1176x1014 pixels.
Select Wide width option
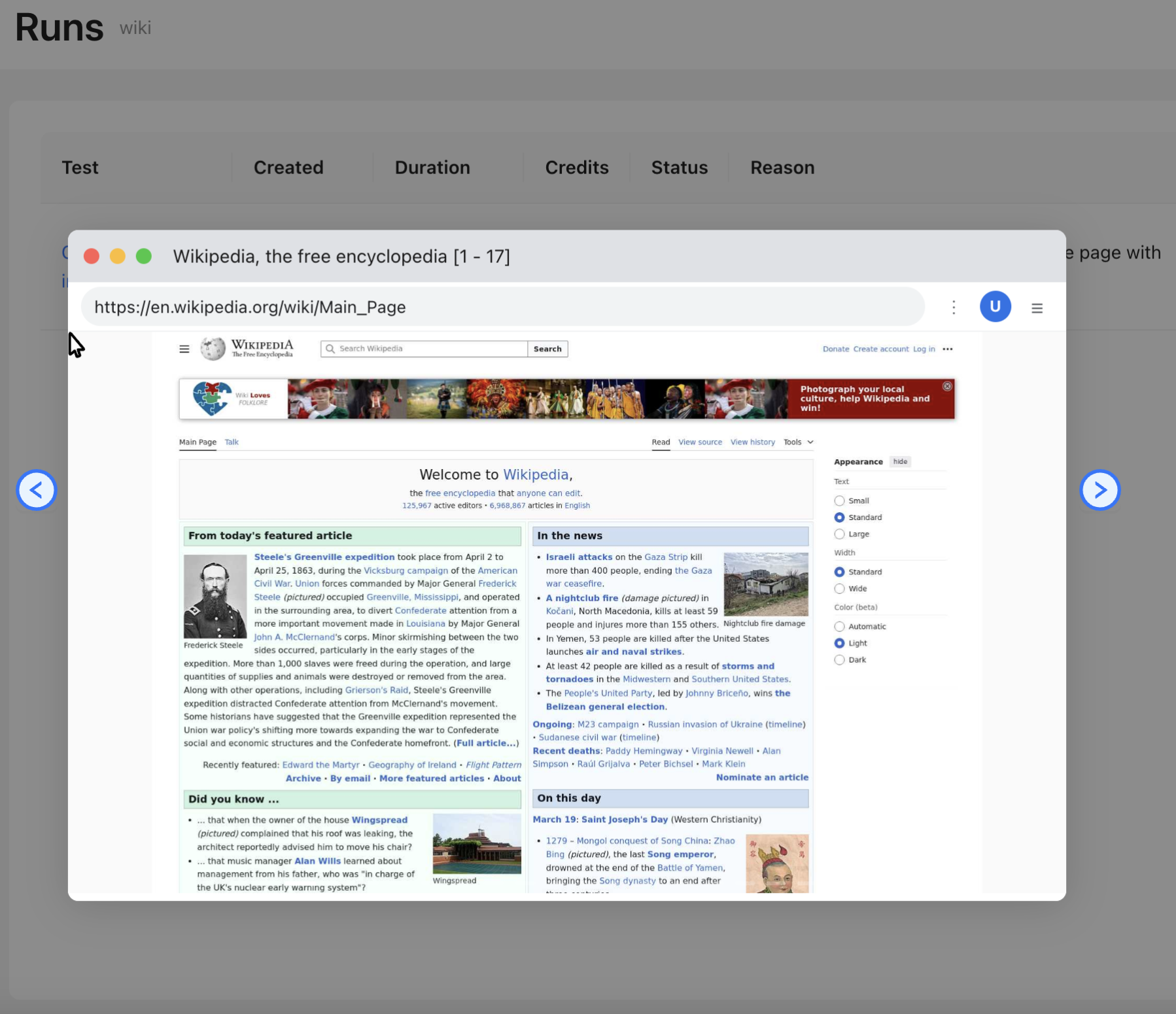[x=840, y=589]
